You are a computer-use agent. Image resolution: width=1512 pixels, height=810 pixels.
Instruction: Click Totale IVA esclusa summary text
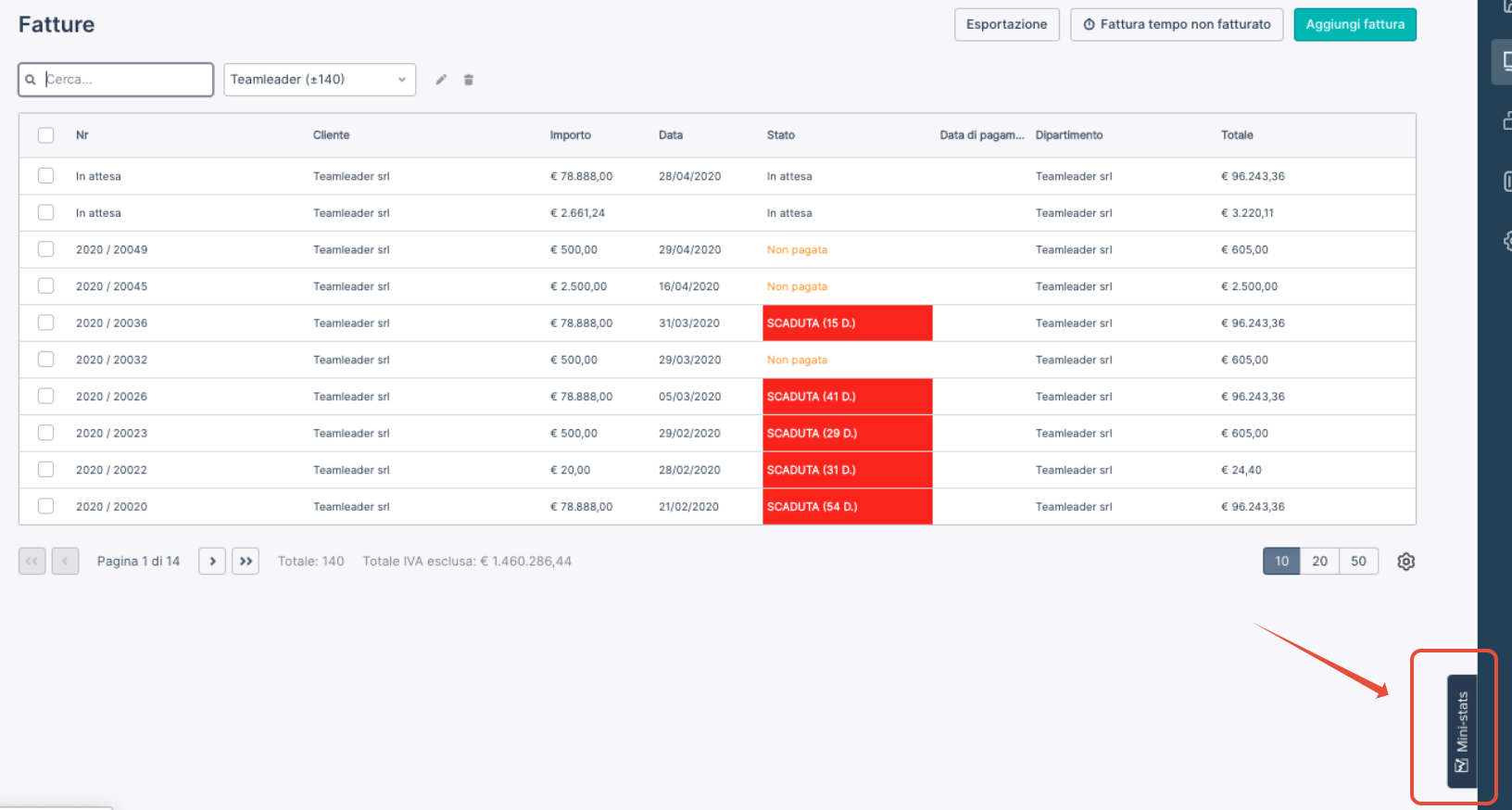467,562
